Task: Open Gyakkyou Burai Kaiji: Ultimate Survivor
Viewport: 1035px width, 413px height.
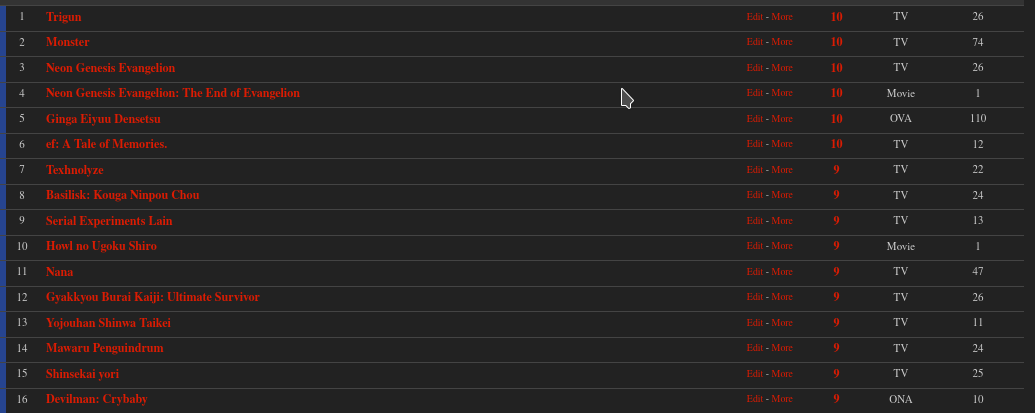Action: 152,297
